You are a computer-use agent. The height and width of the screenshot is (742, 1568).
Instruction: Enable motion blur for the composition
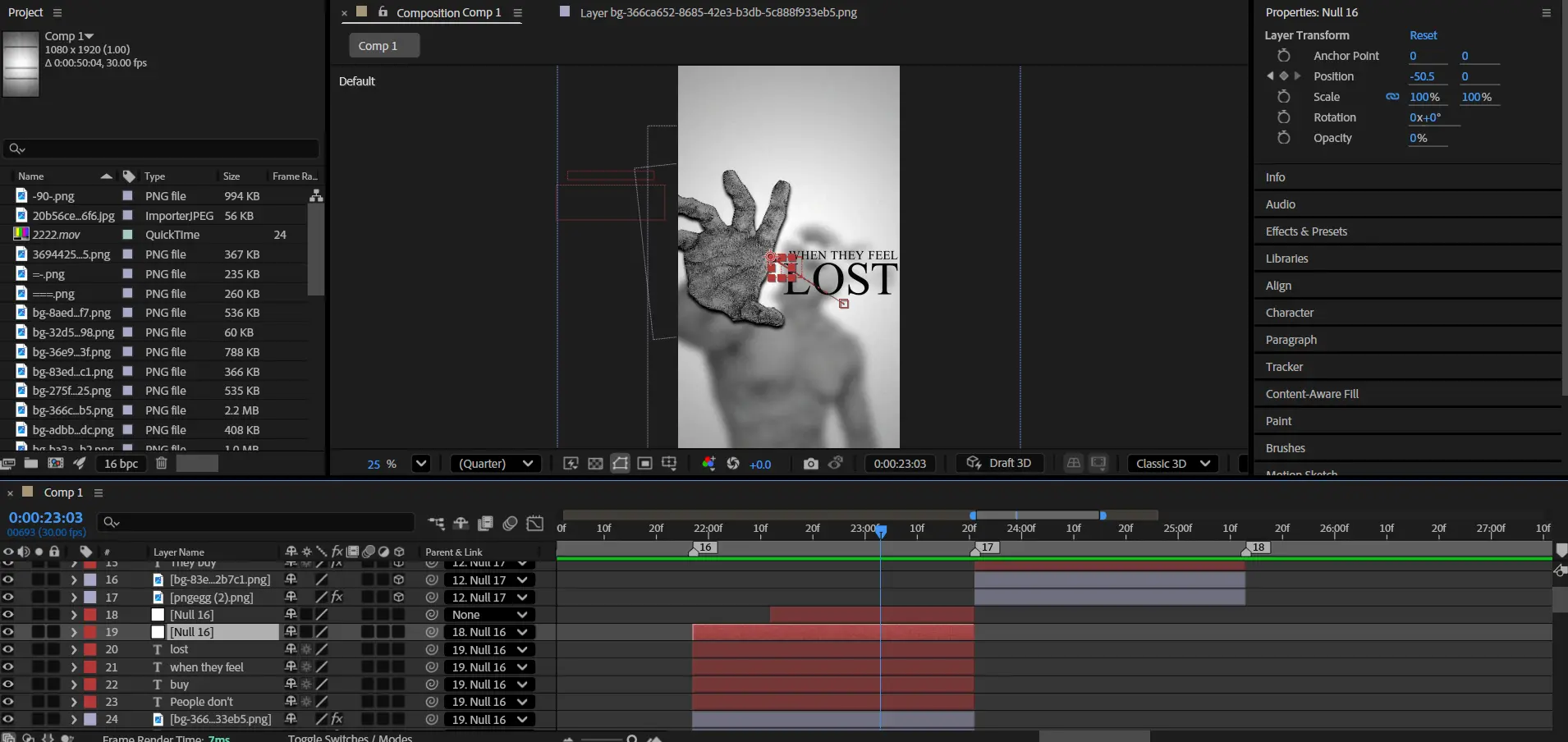pos(510,524)
